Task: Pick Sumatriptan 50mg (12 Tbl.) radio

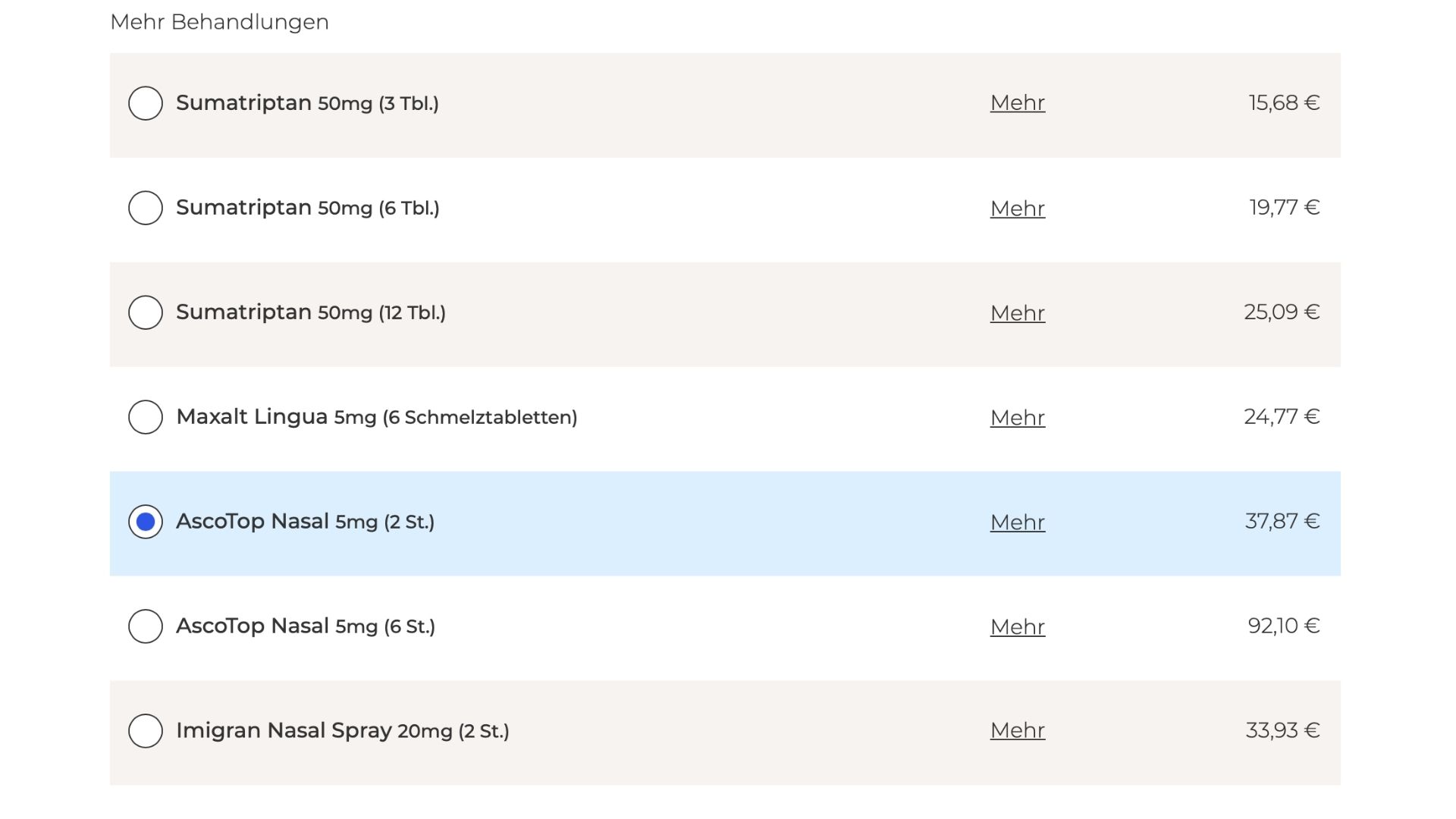Action: pos(146,312)
